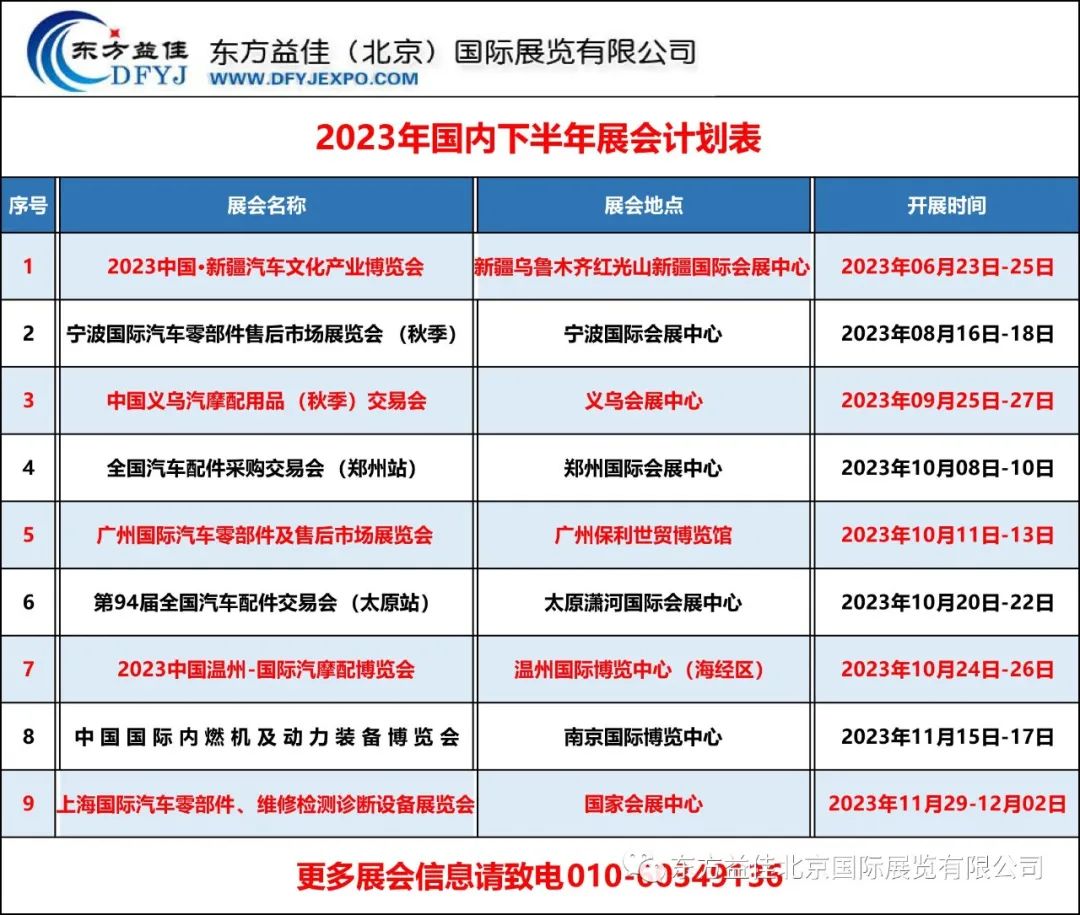Click serial number 8 of the 南京 row

28,737
